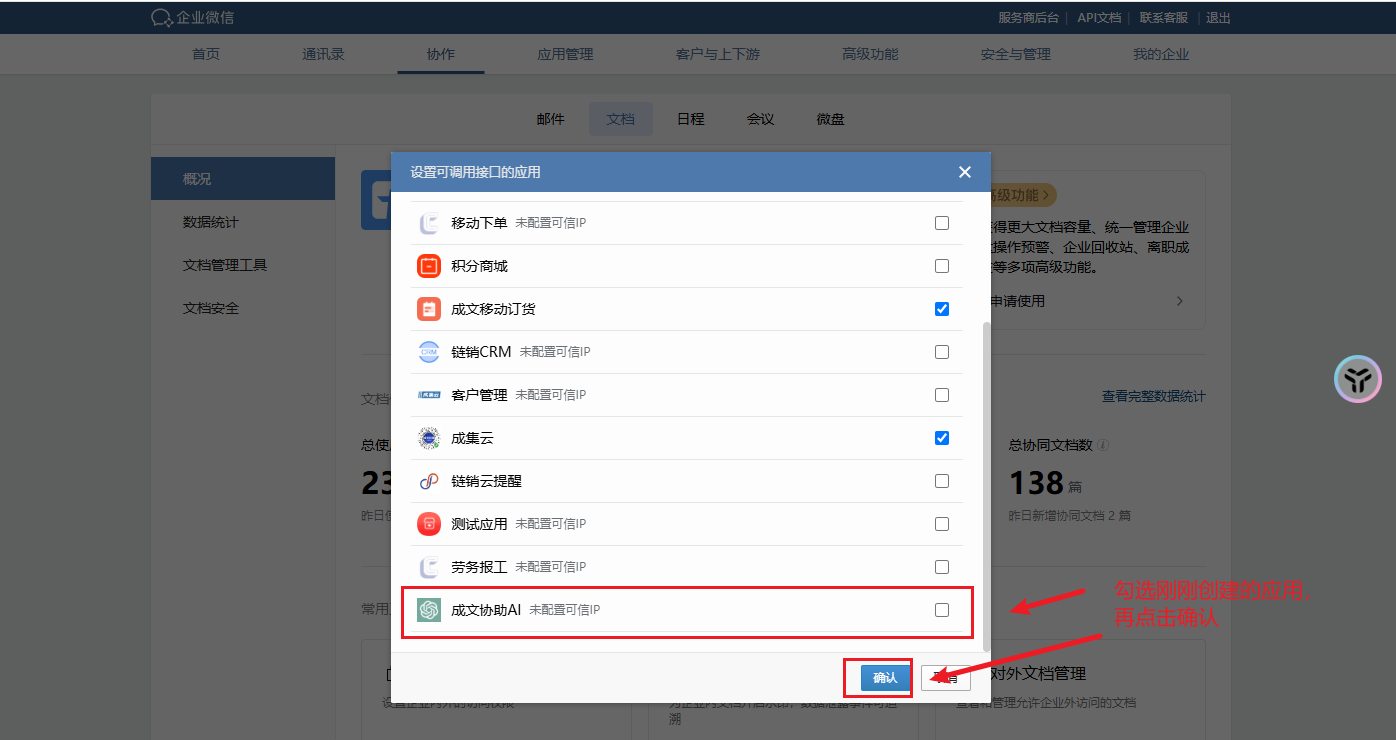Click the 成文协助AI app icon

[428, 609]
